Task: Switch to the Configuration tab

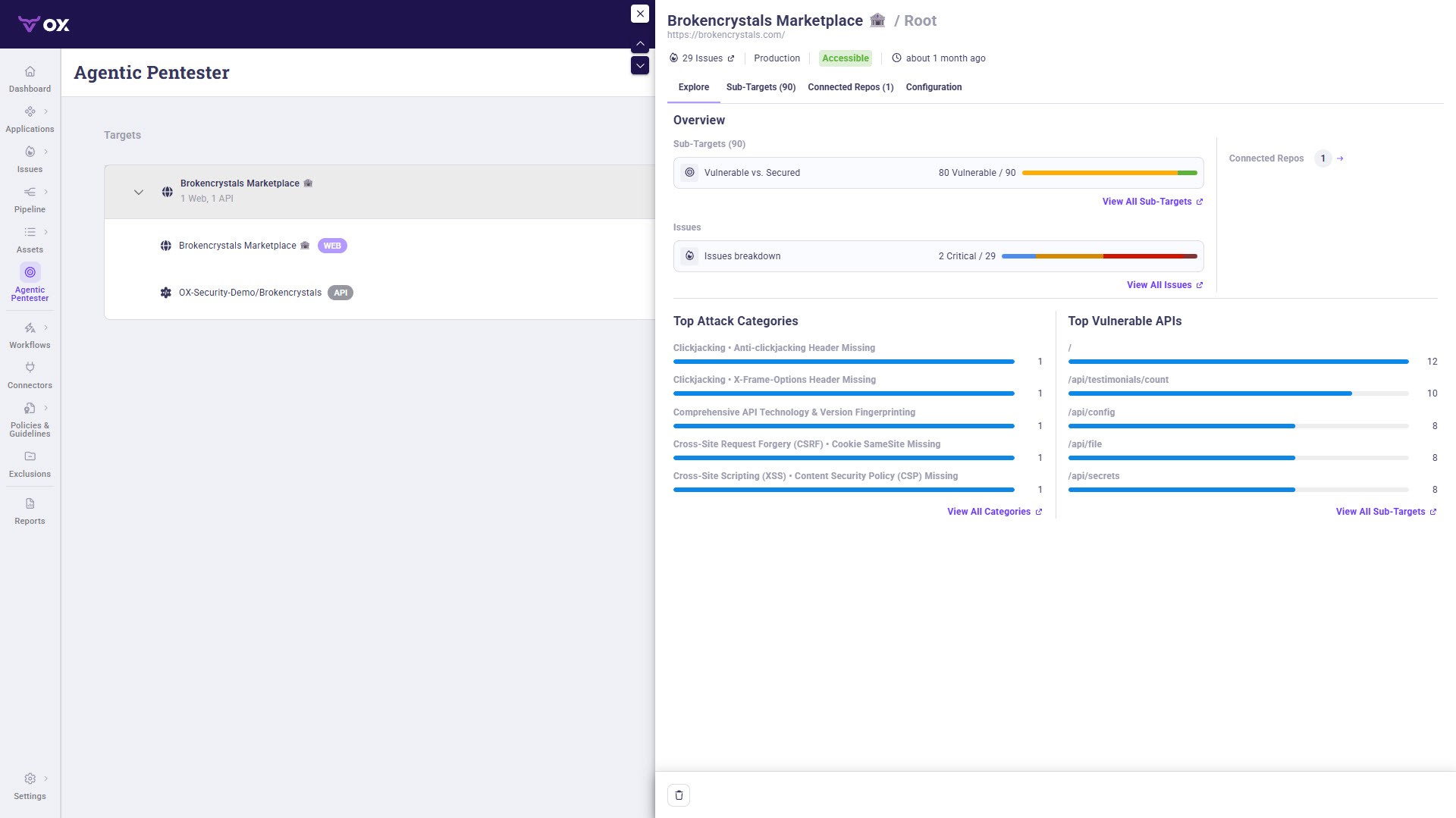Action: 934,87
